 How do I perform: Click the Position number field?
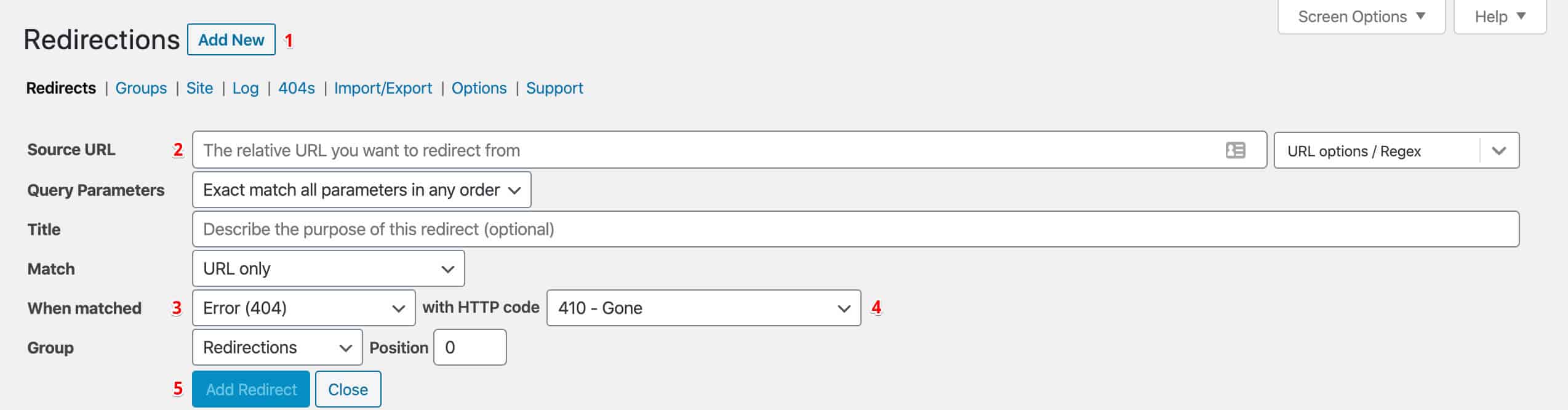click(470, 348)
